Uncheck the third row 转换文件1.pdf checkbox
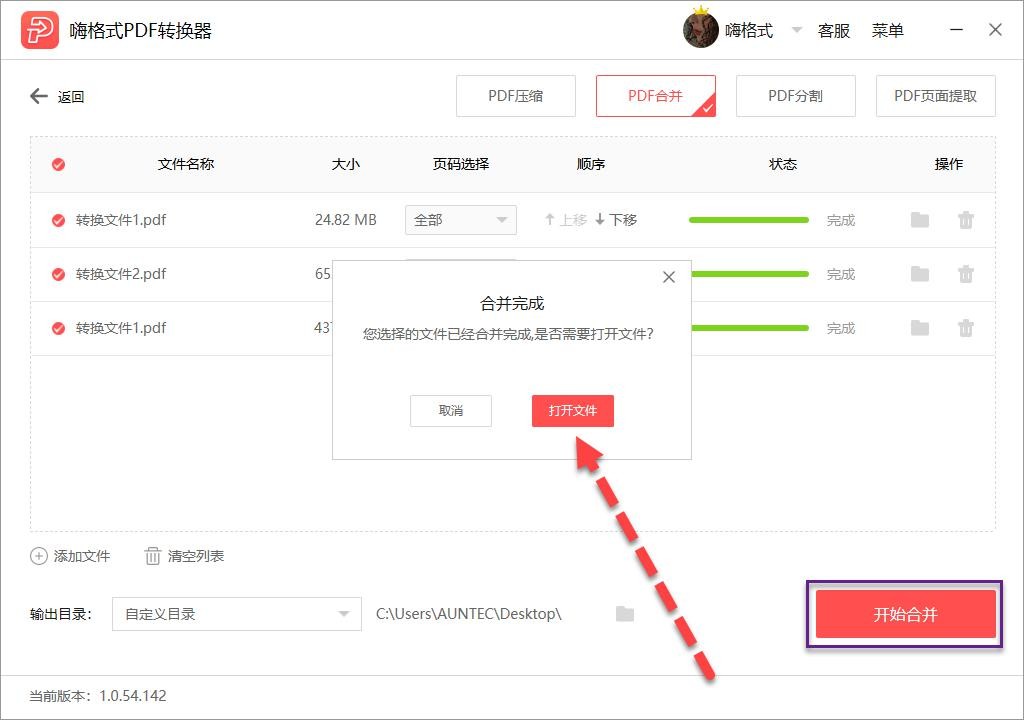 (58, 328)
